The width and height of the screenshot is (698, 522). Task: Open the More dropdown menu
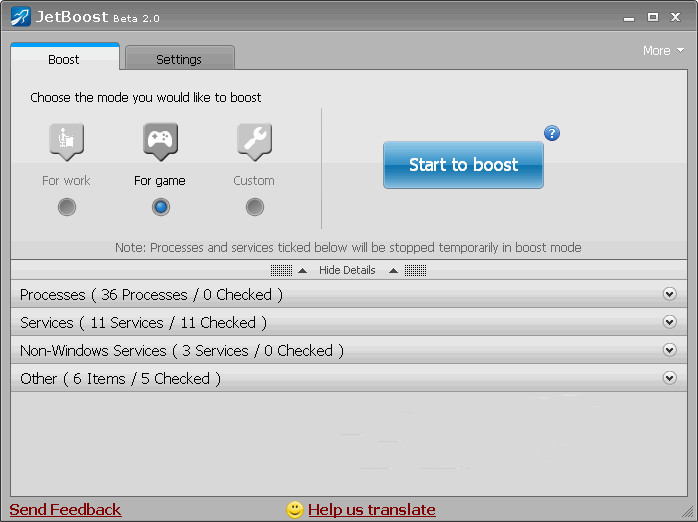(x=663, y=51)
